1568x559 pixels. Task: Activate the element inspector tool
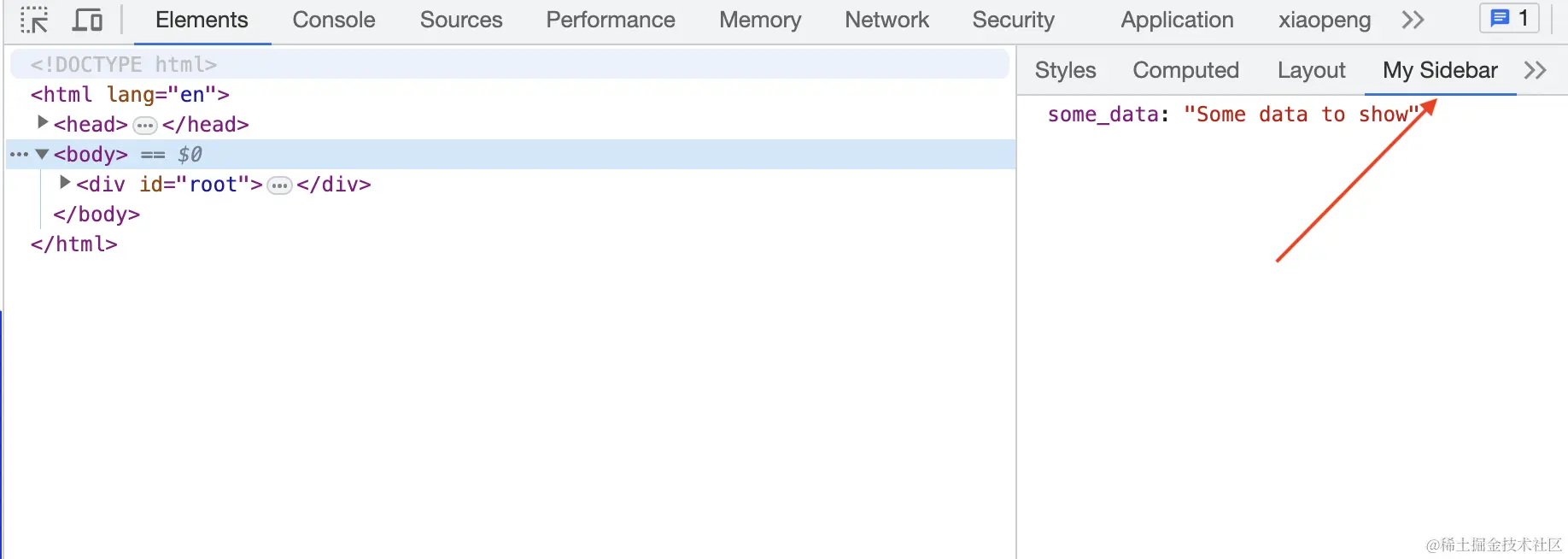tap(33, 19)
